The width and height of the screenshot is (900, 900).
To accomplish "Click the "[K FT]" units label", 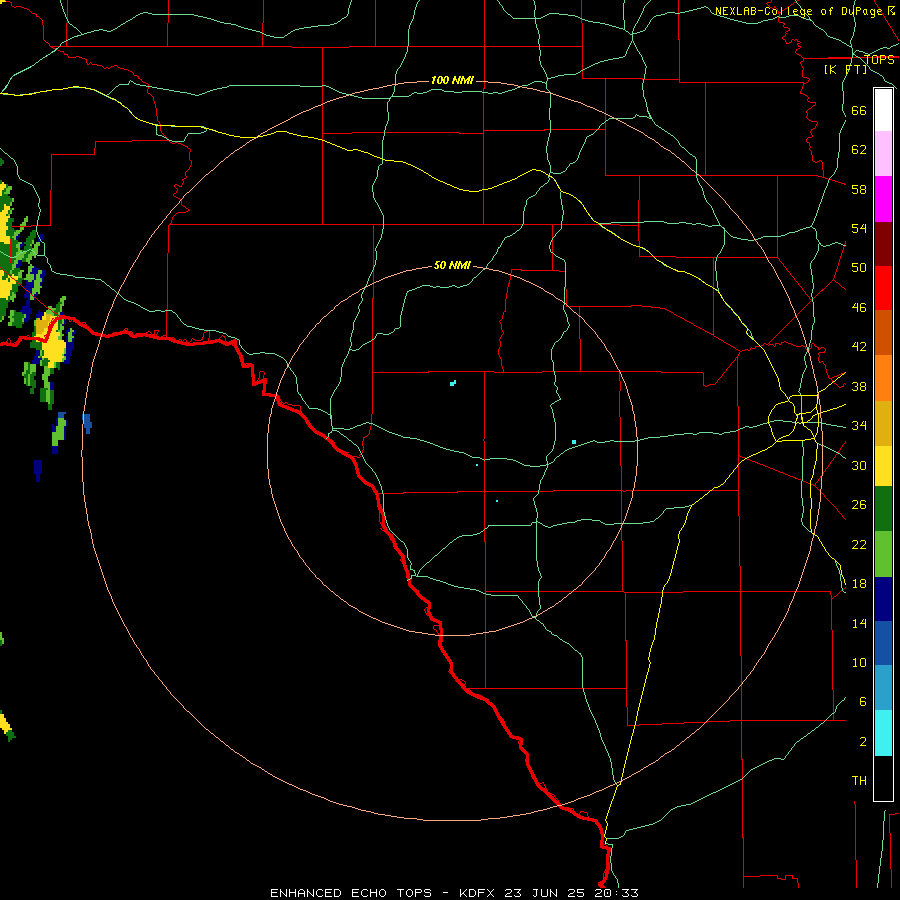I will (x=845, y=70).
